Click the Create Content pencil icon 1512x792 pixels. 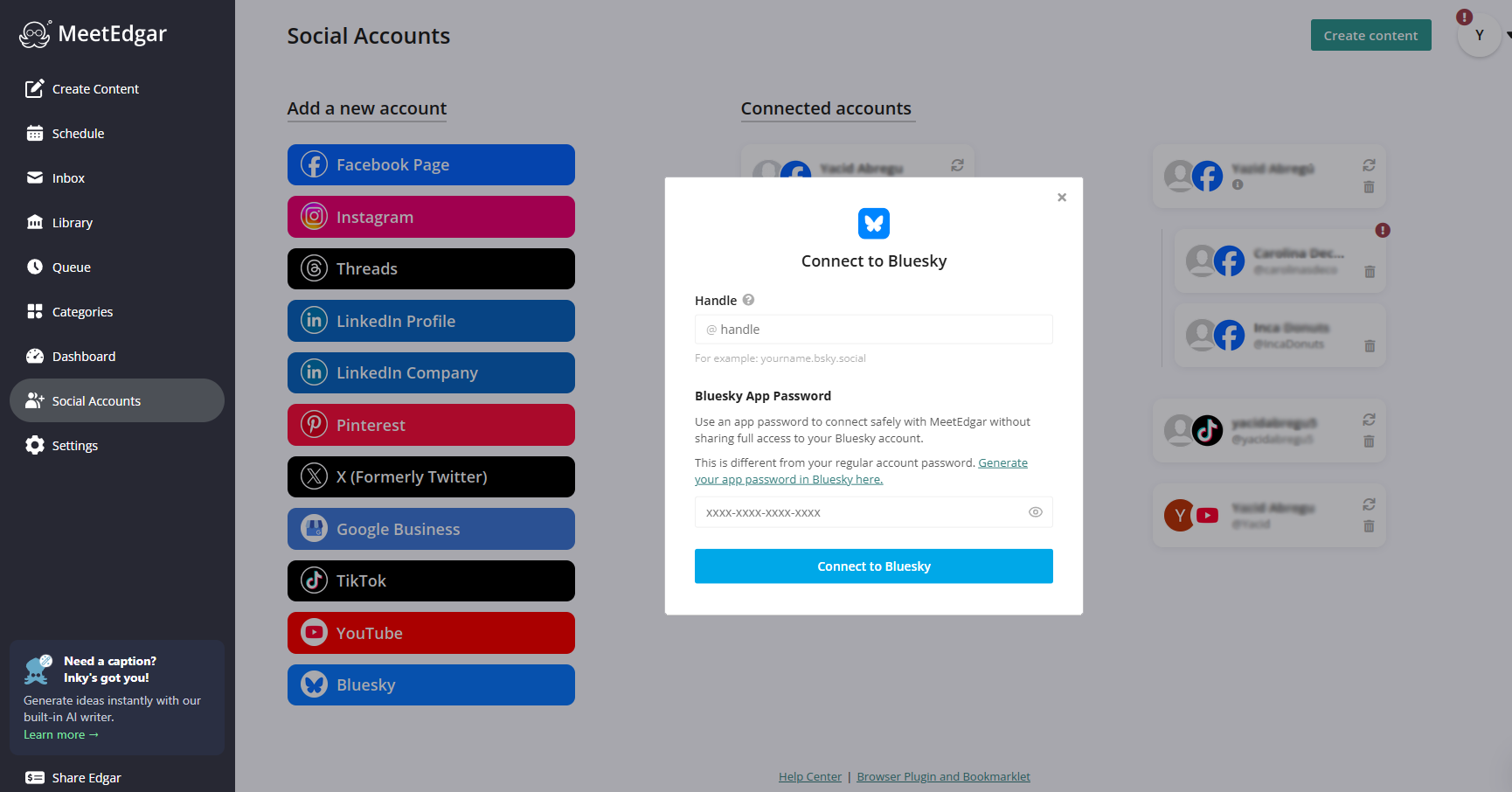[x=35, y=88]
